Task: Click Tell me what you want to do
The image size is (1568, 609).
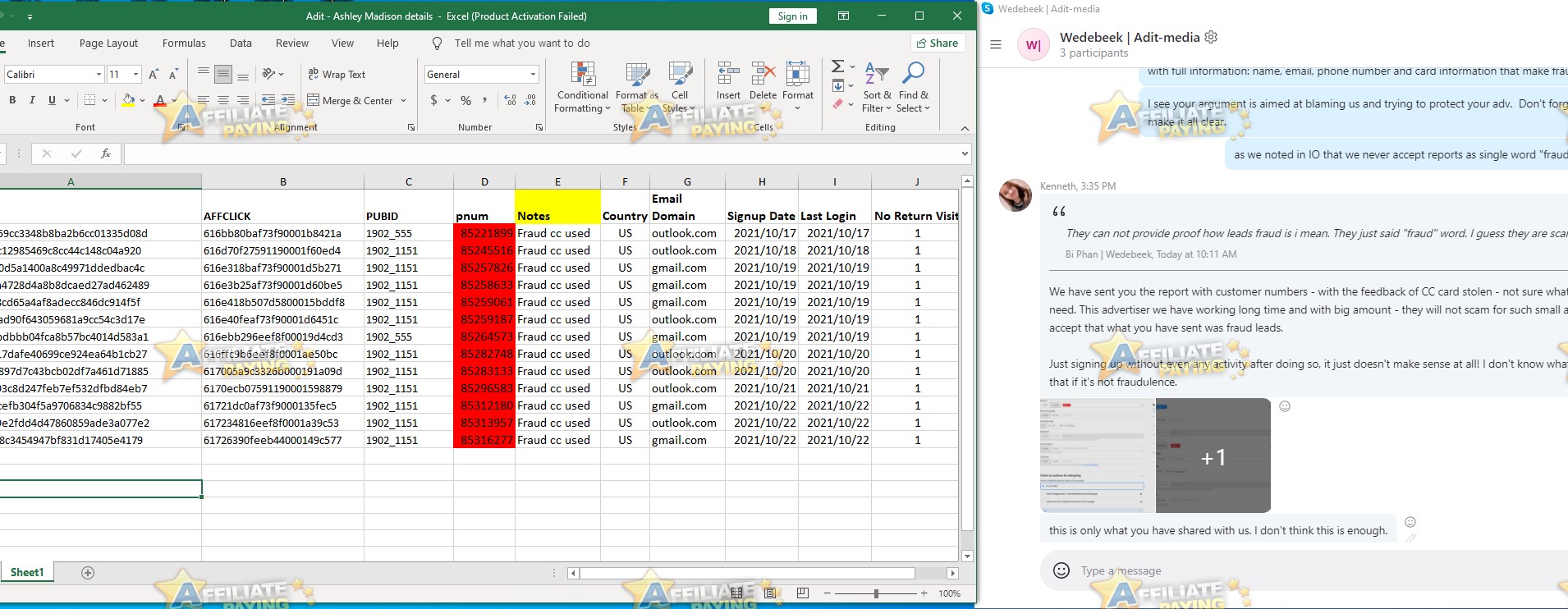Action: point(522,43)
